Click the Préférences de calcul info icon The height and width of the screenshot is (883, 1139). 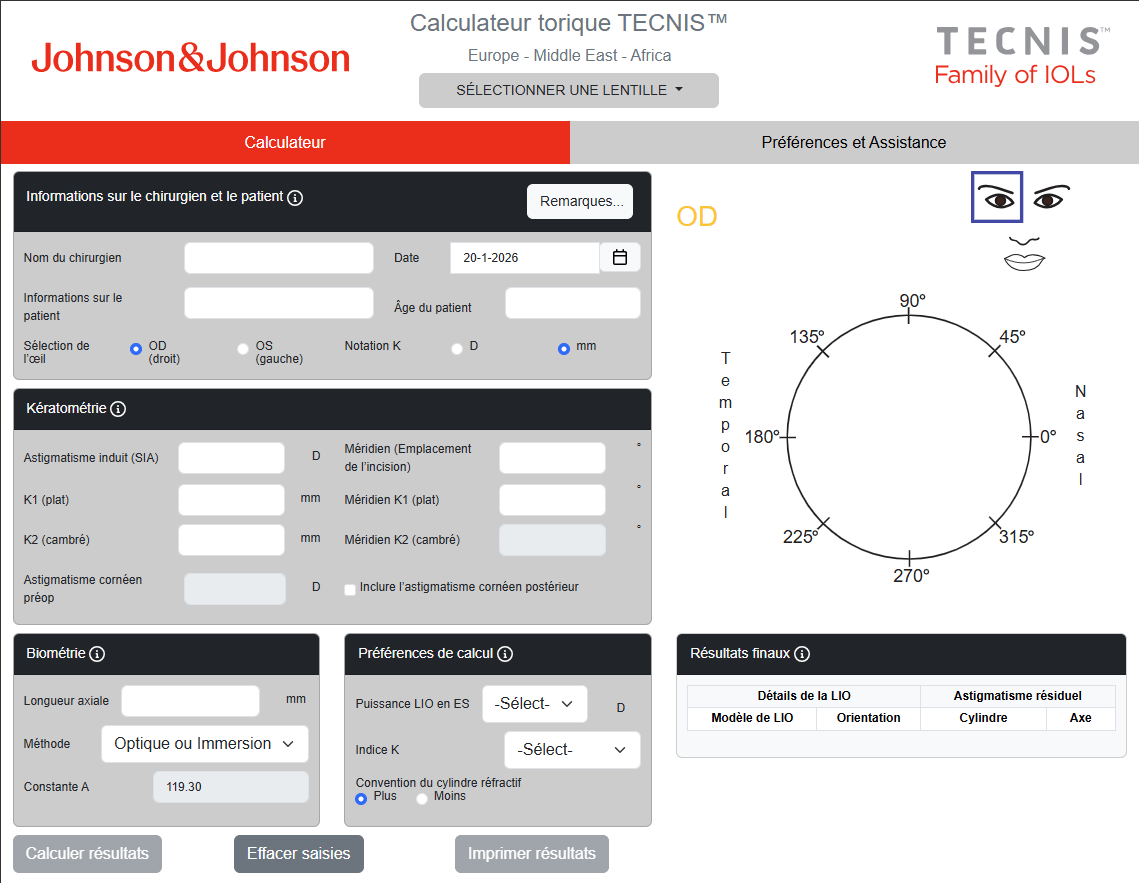(505, 654)
